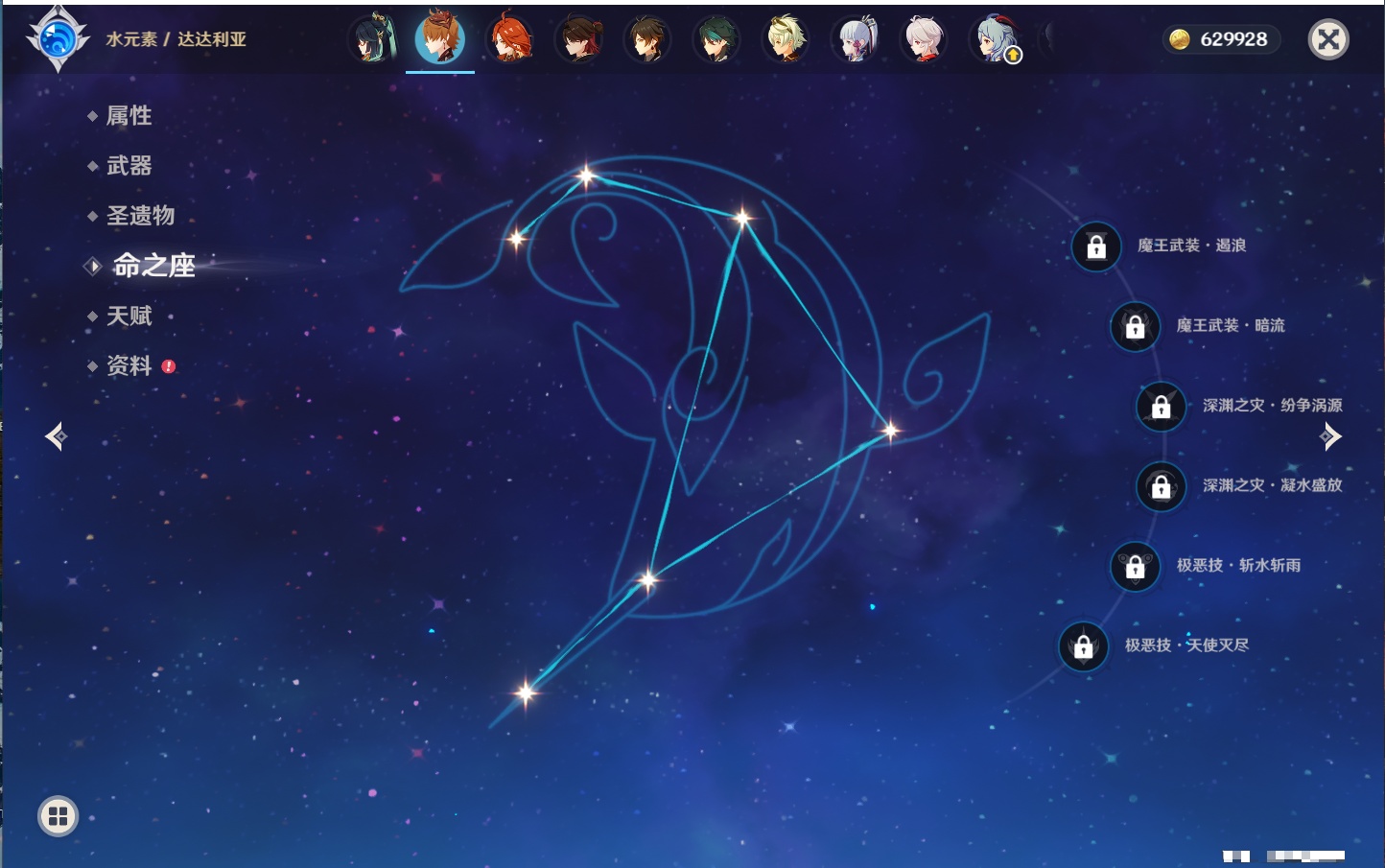
Task: Click the topmost star of the constellation
Action: (x=586, y=176)
